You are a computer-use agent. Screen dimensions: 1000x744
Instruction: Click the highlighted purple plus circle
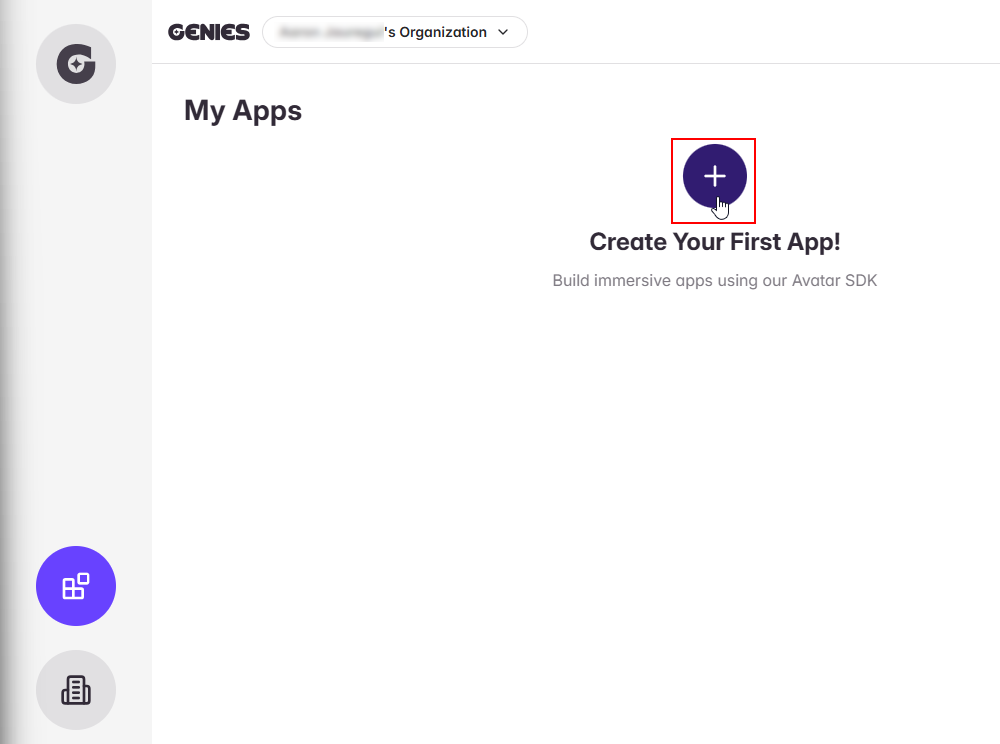point(714,176)
